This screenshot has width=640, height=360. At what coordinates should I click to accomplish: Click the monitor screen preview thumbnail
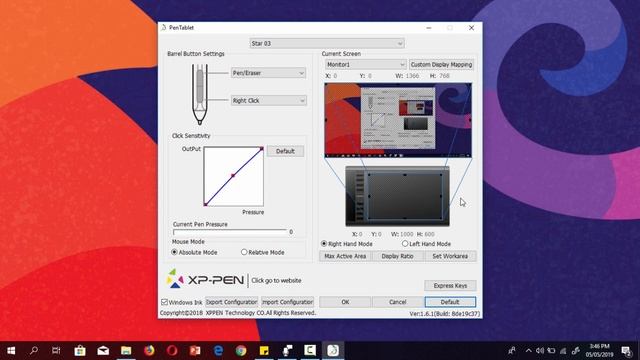click(398, 120)
